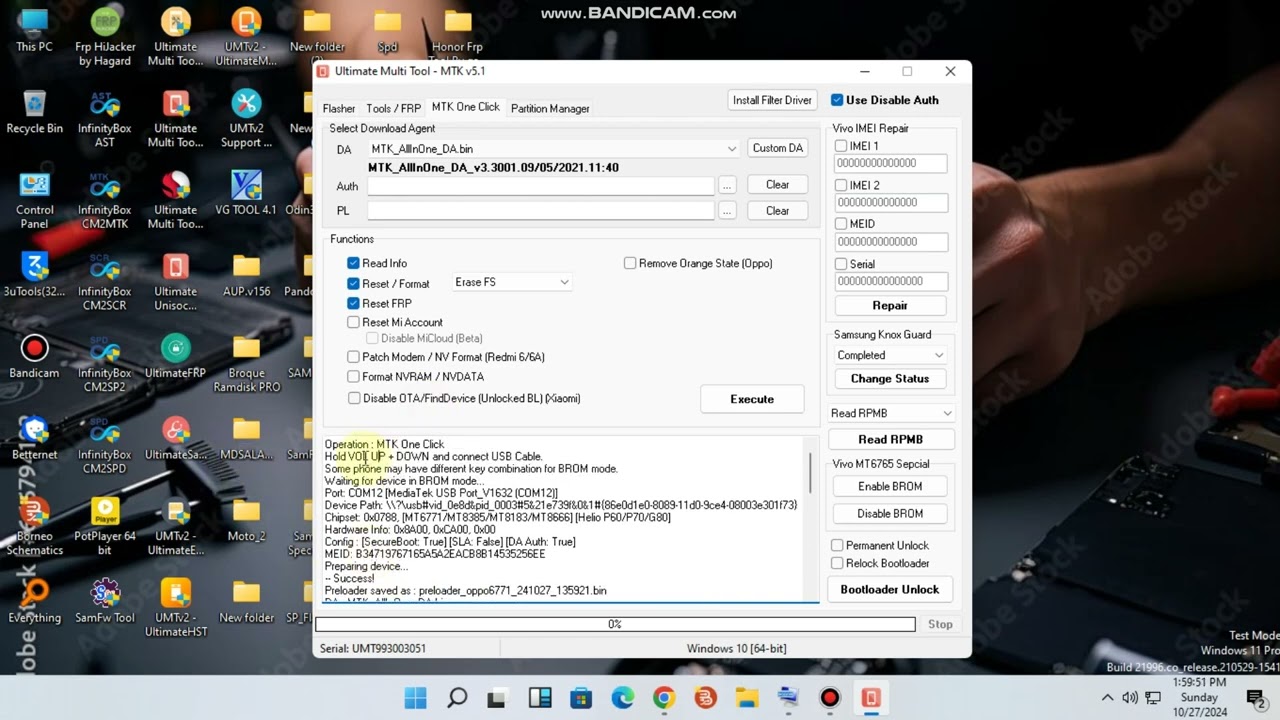
Task: Open Google Chrome from taskbar
Action: click(664, 698)
